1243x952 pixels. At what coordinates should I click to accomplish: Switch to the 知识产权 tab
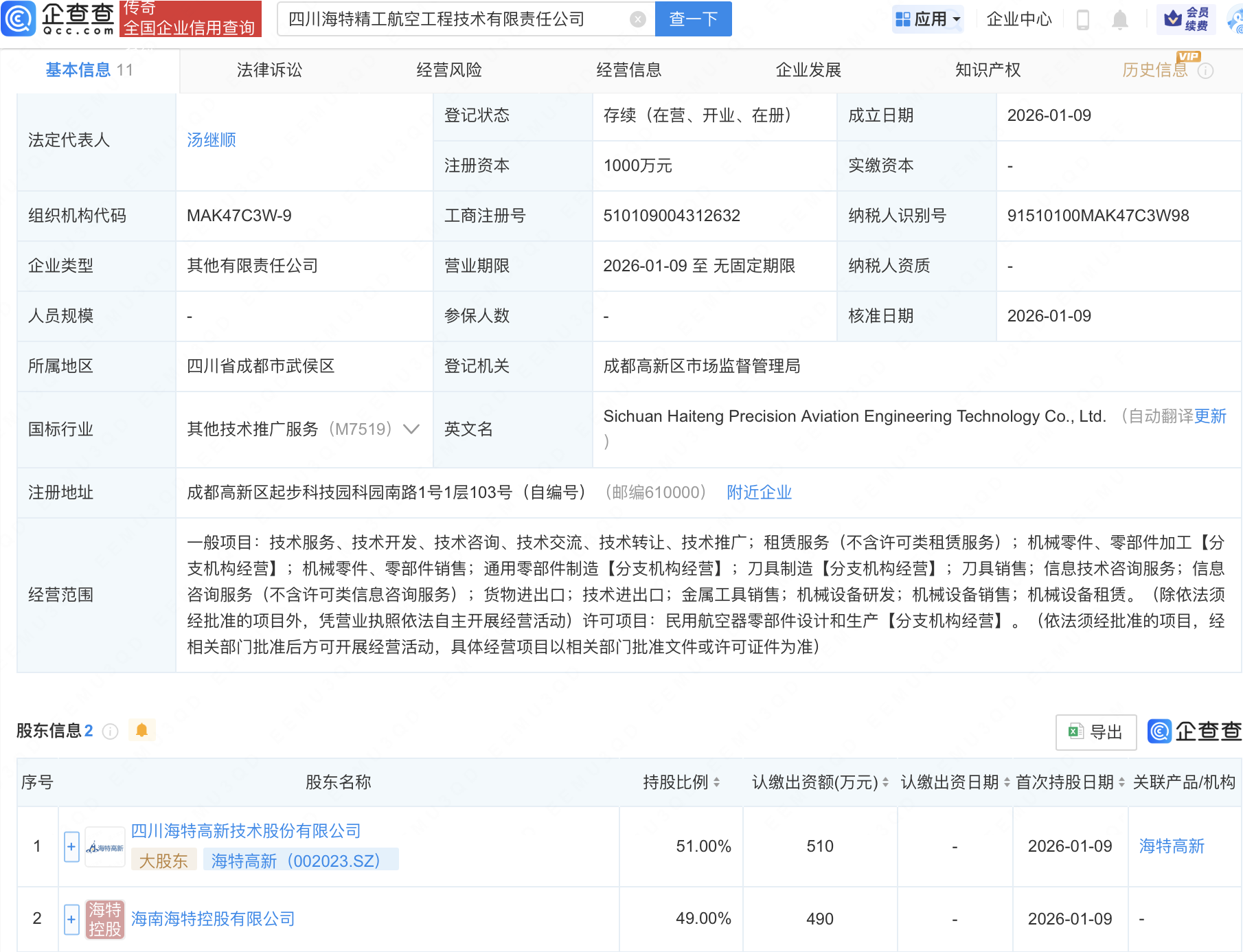(988, 70)
